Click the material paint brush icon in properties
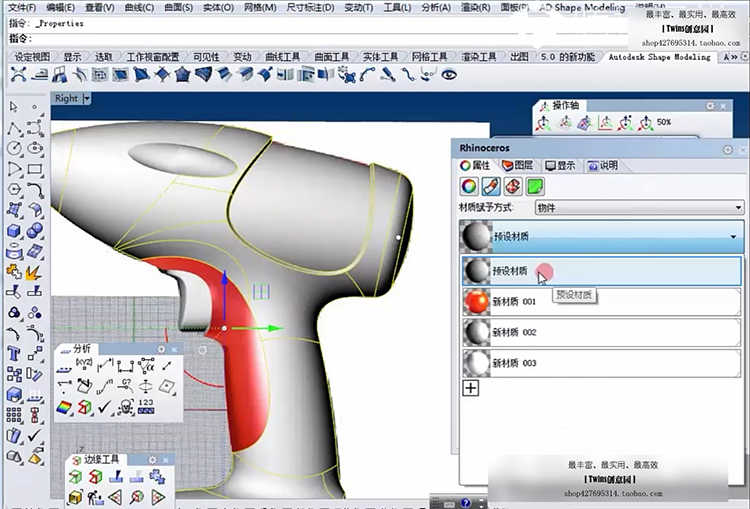This screenshot has width=750, height=509. pos(490,186)
